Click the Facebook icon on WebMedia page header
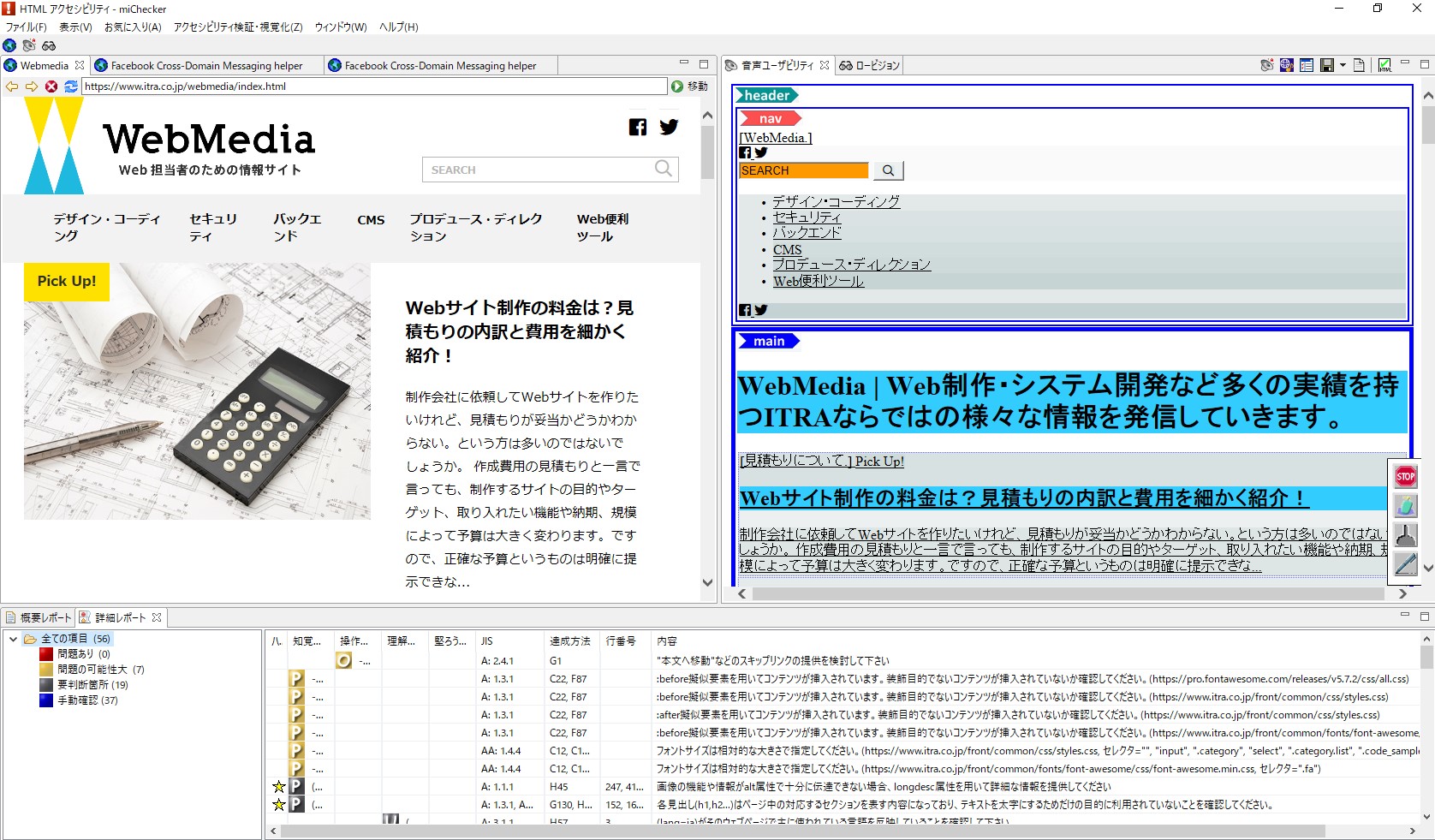The height and width of the screenshot is (840, 1435). (x=638, y=128)
